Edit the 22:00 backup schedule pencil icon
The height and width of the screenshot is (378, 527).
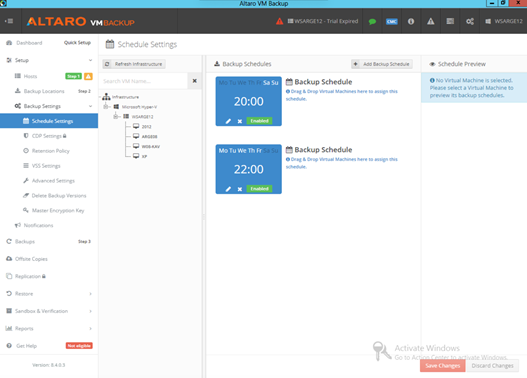228,189
